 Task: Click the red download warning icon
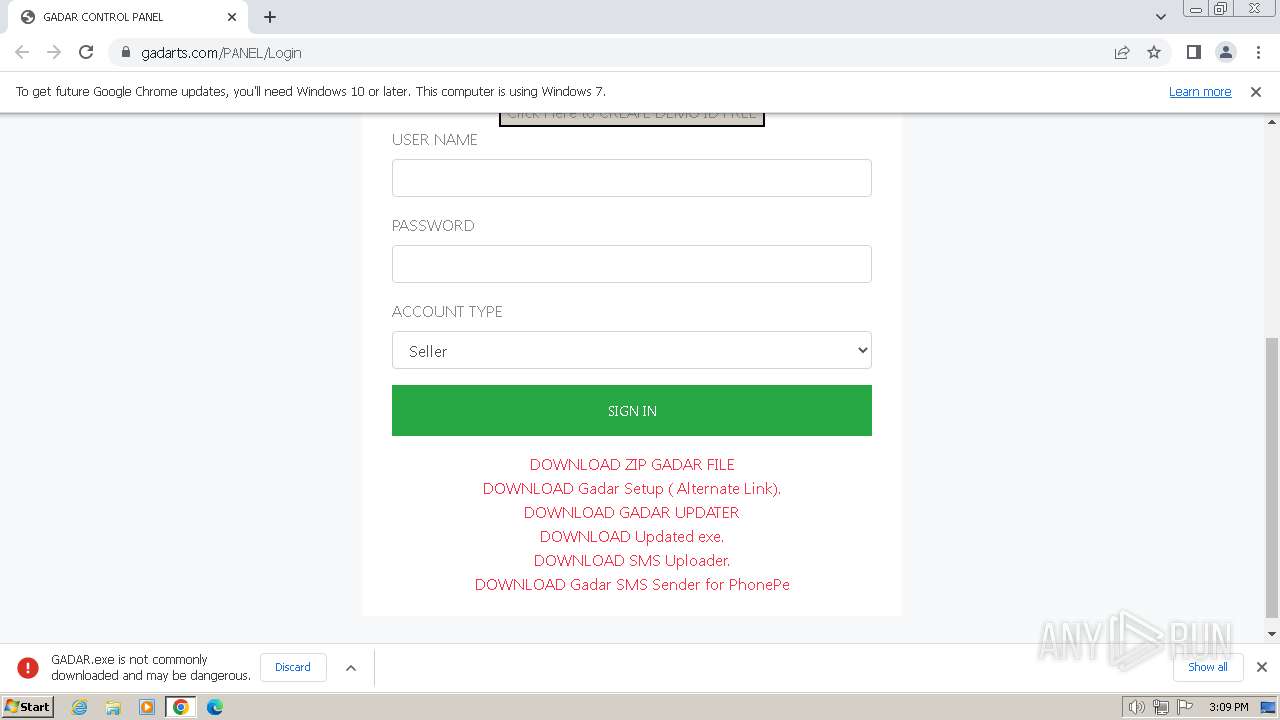[x=28, y=667]
